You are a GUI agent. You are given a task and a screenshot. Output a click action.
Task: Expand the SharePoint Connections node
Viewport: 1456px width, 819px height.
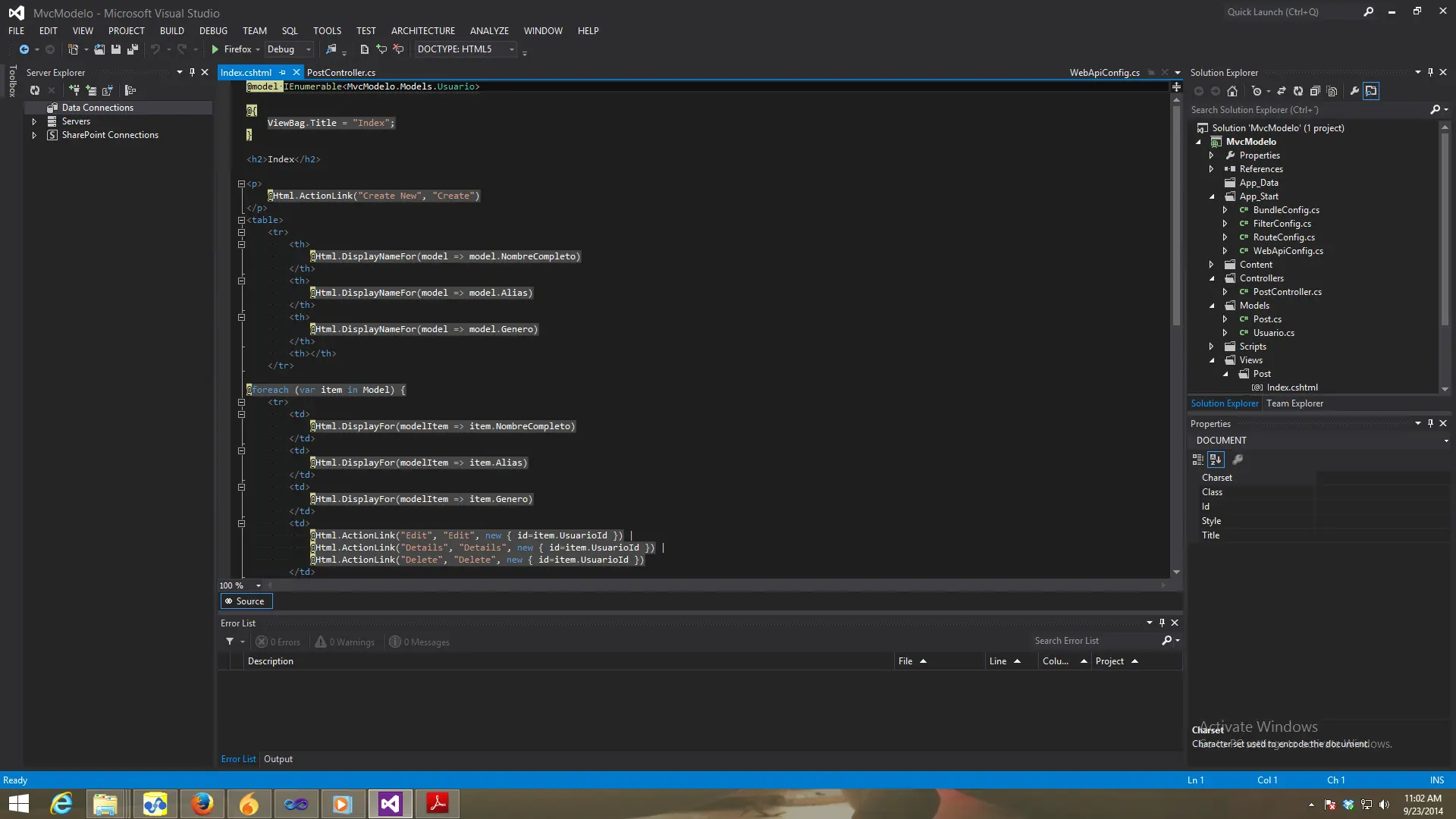coord(34,135)
